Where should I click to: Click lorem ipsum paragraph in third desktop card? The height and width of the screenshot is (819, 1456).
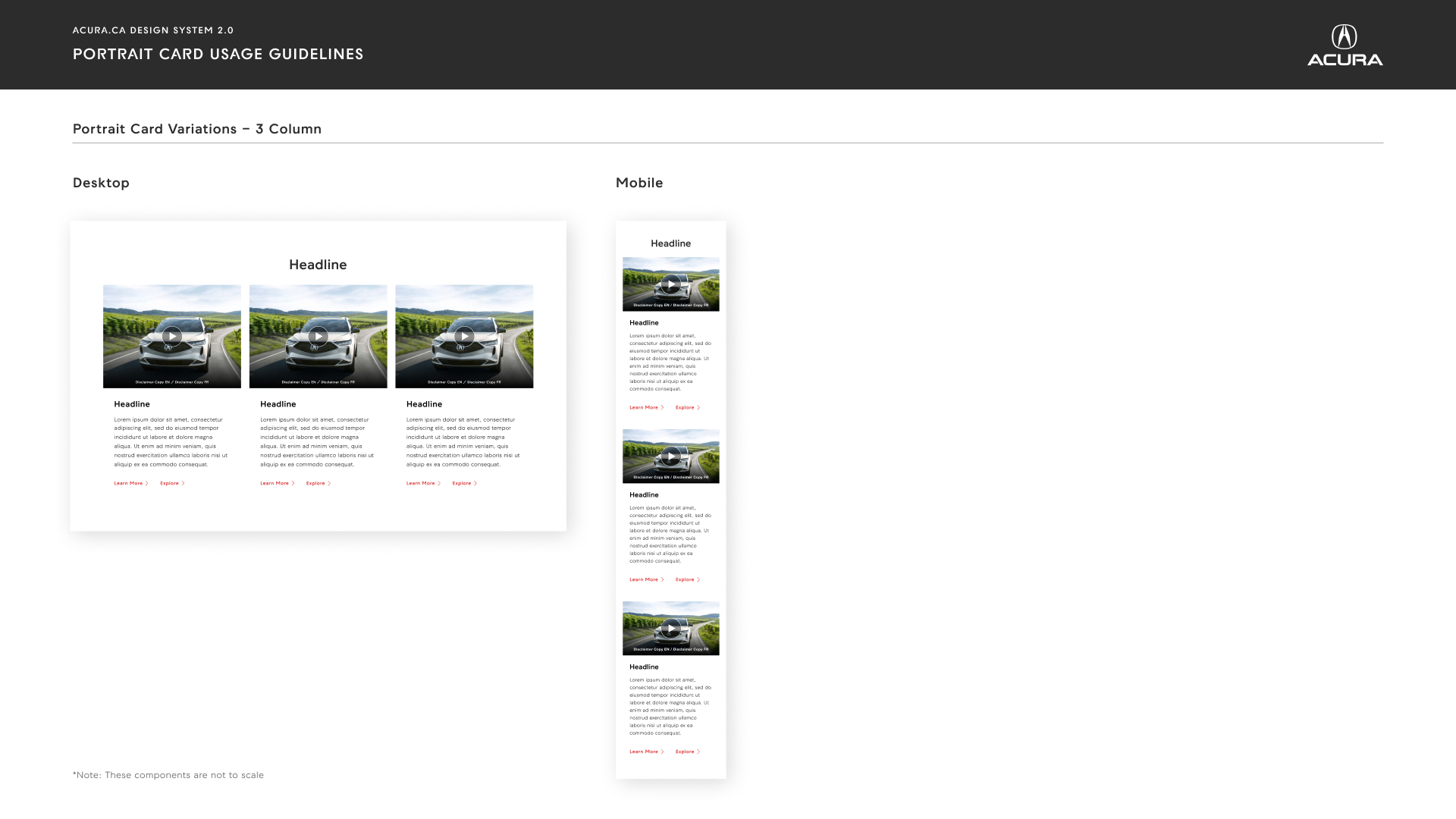coord(463,442)
